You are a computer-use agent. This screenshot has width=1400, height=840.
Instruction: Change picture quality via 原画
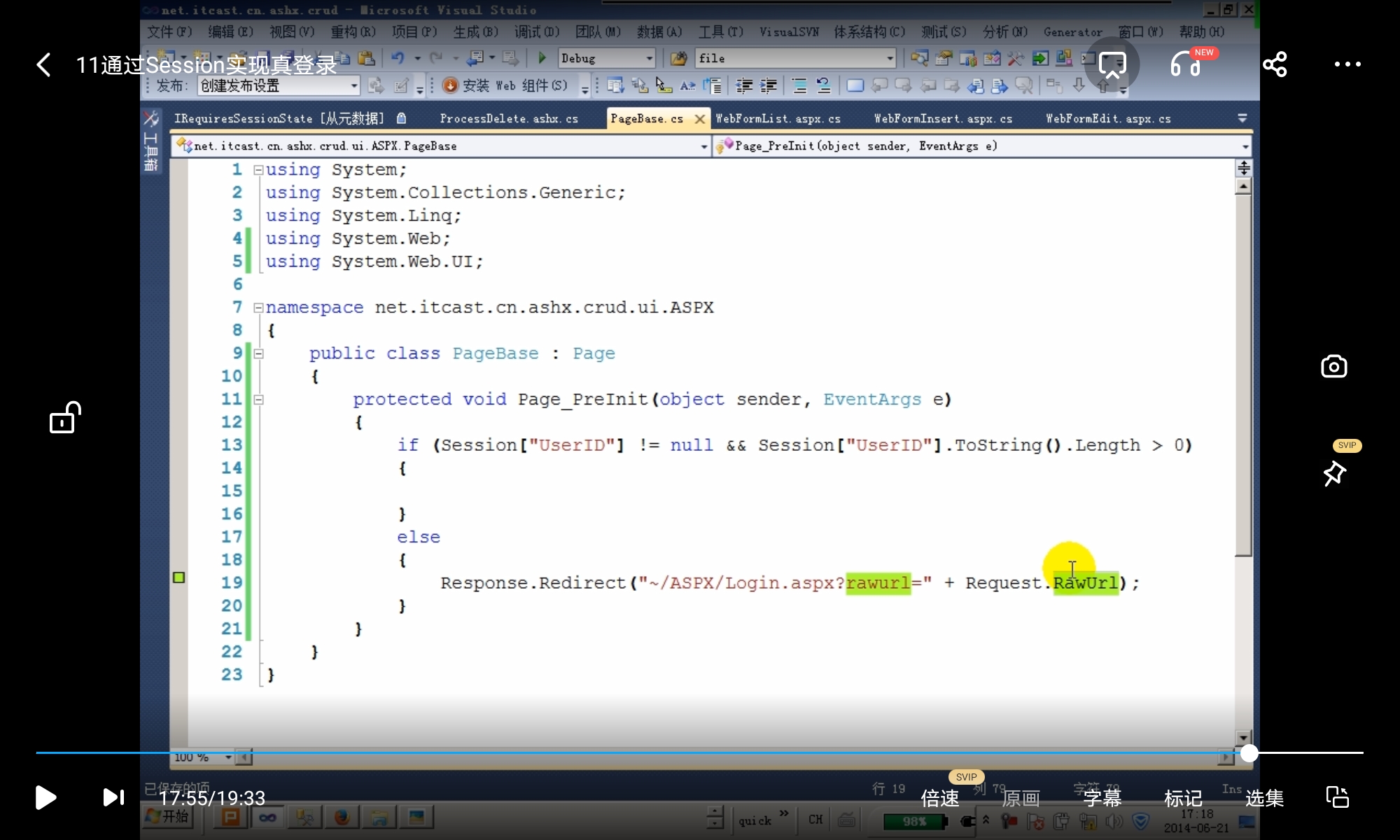pyautogui.click(x=1021, y=798)
